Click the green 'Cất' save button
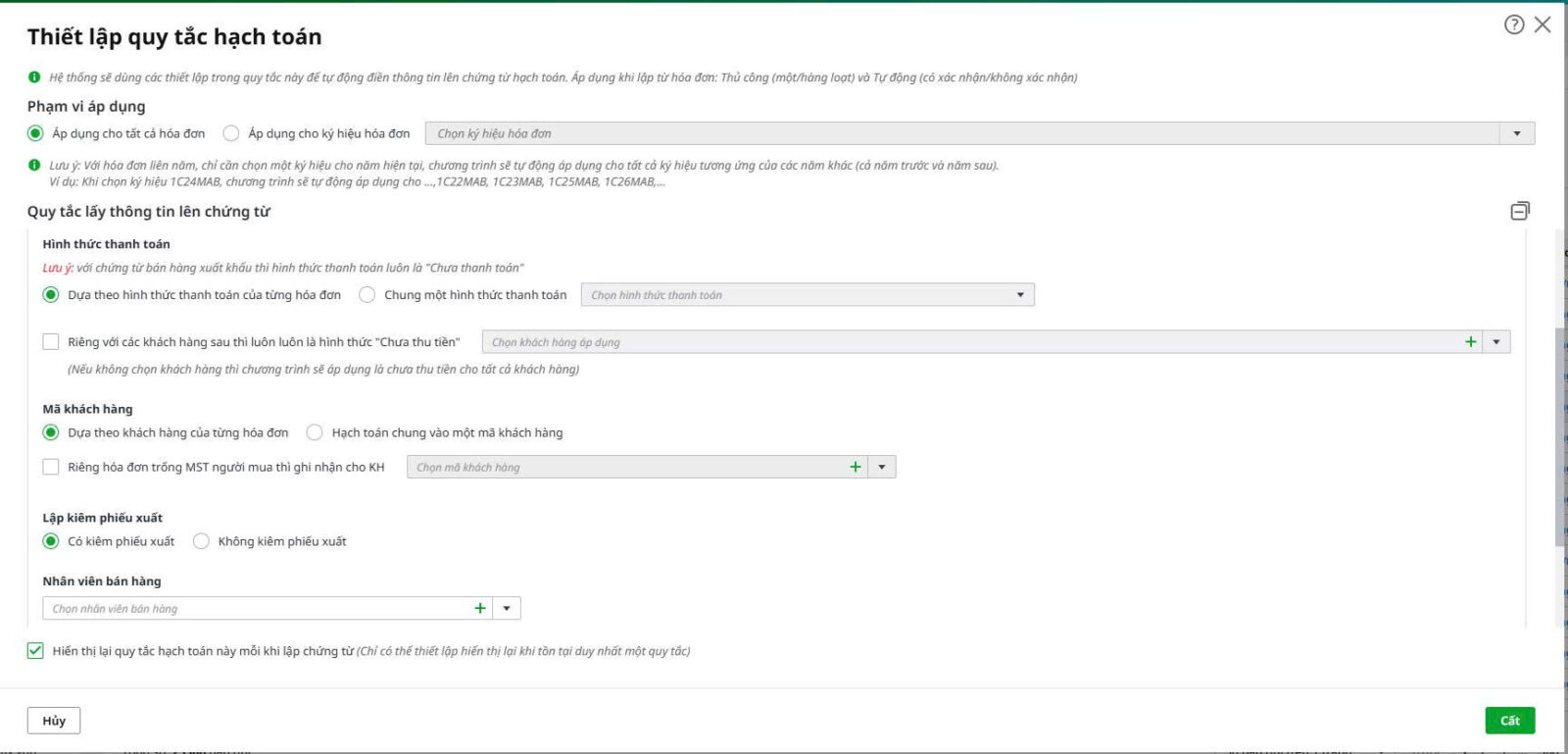Image resolution: width=1568 pixels, height=754 pixels. [x=1509, y=721]
